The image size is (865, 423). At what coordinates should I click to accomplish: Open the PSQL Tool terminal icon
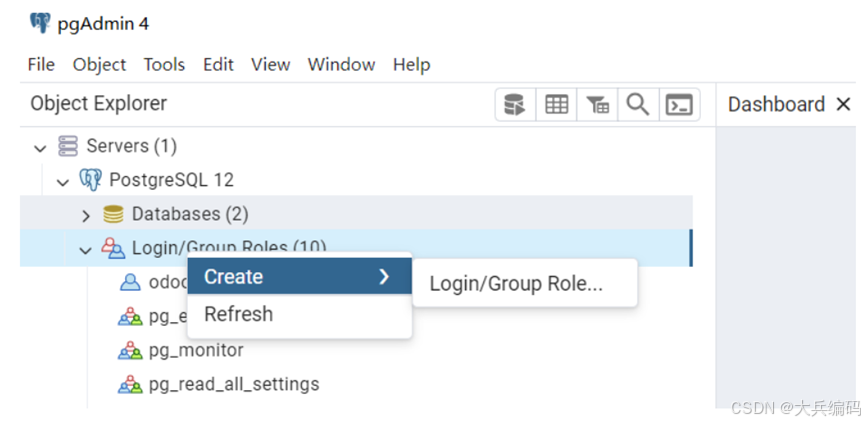(x=679, y=104)
